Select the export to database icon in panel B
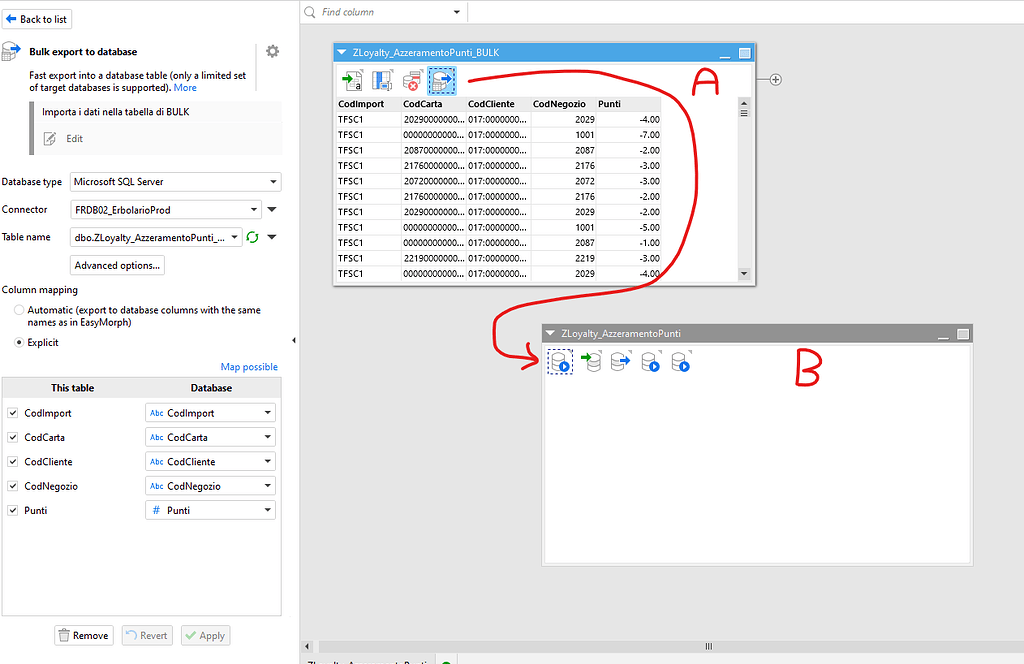Image resolution: width=1024 pixels, height=664 pixels. (x=619, y=362)
